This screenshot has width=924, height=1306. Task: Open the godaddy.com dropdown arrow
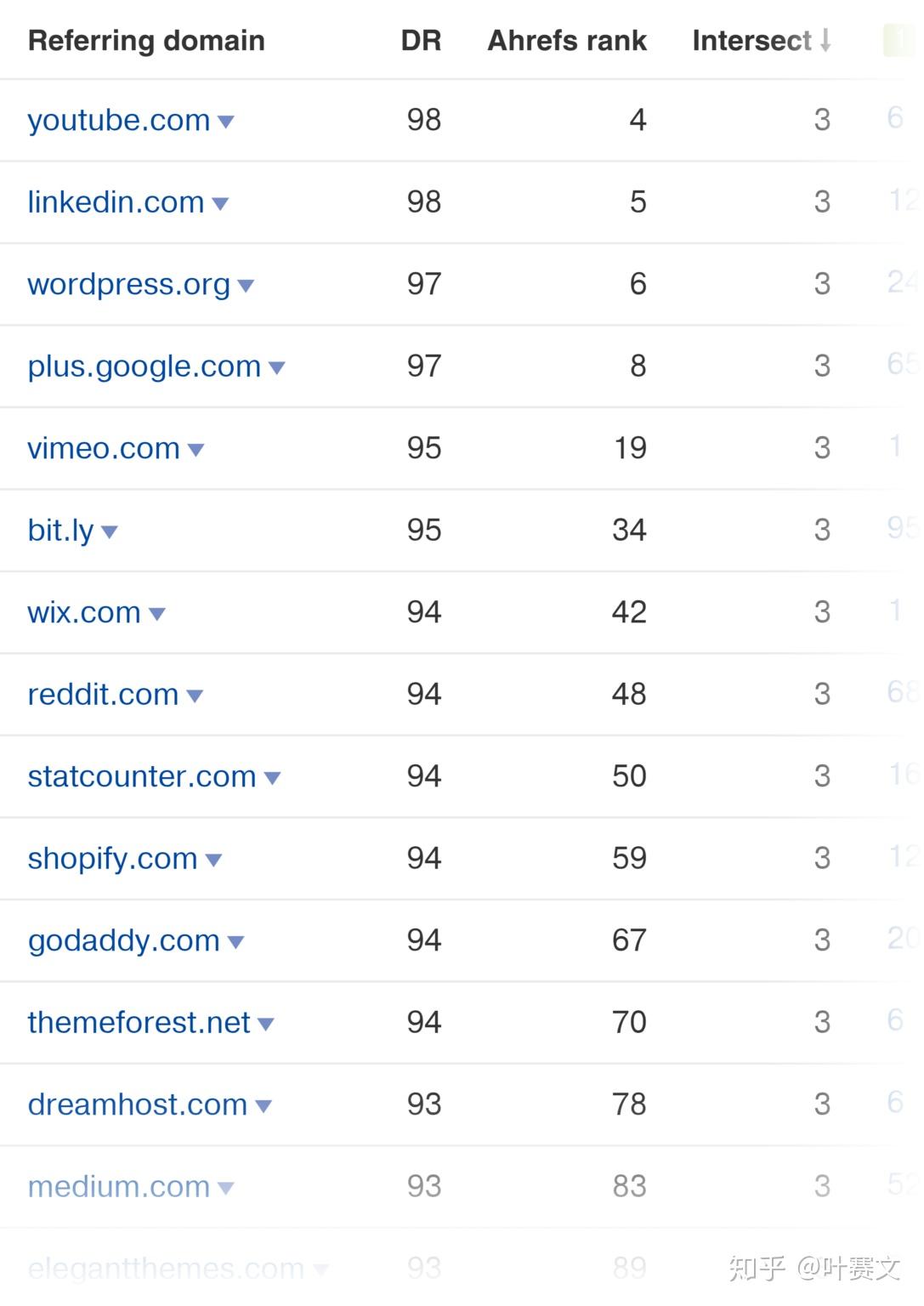pos(236,942)
